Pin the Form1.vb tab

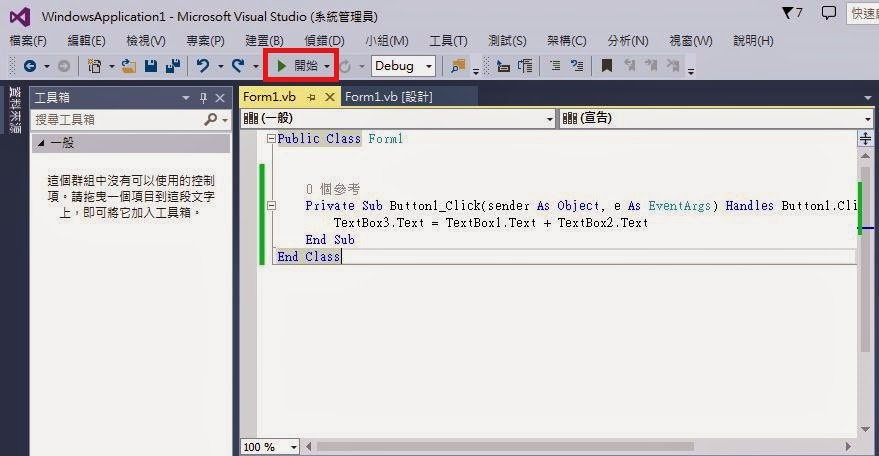click(x=312, y=98)
